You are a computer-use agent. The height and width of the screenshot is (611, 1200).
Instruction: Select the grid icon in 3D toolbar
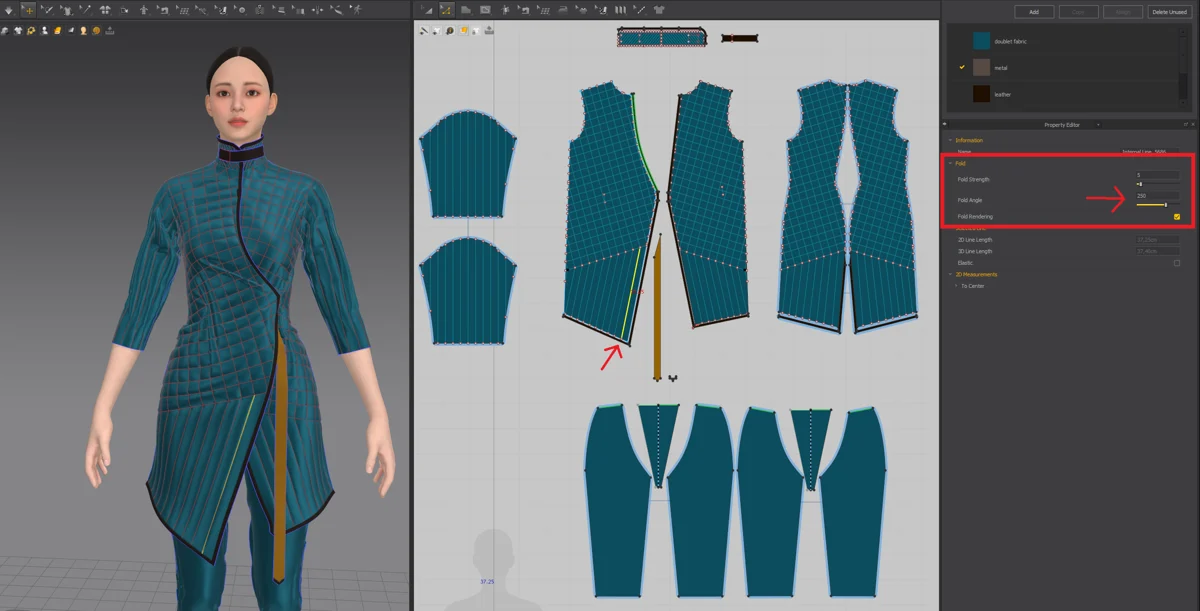pos(183,10)
